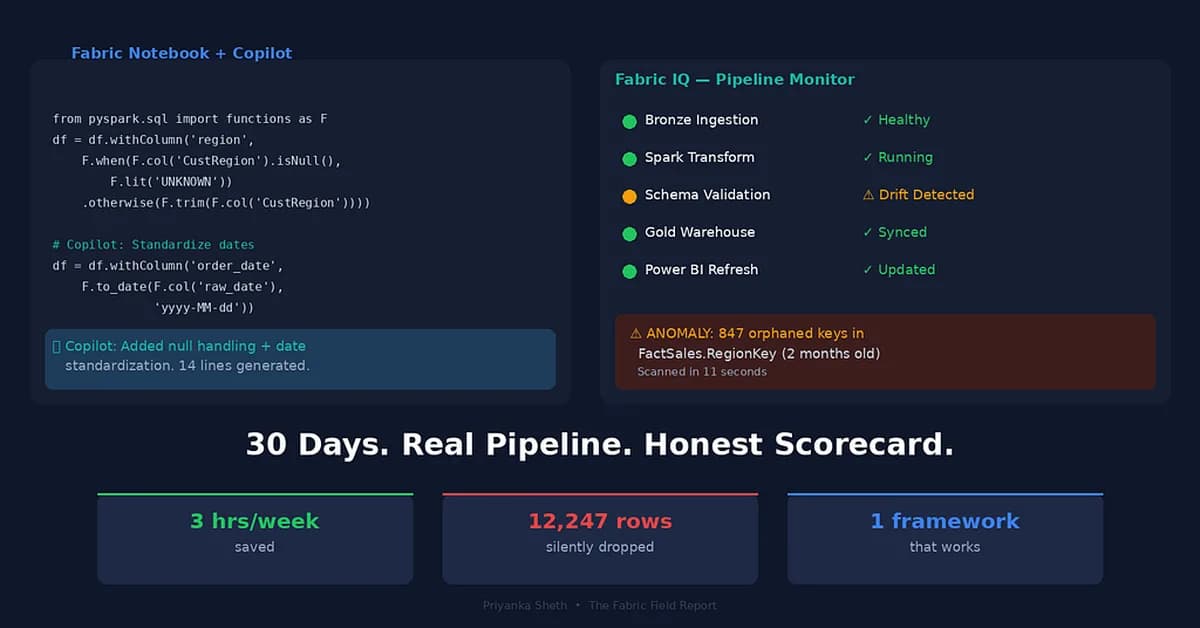Switch to the Fabric Notebook + Copilot tab
Screen dimensions: 1200x628
tap(180, 53)
